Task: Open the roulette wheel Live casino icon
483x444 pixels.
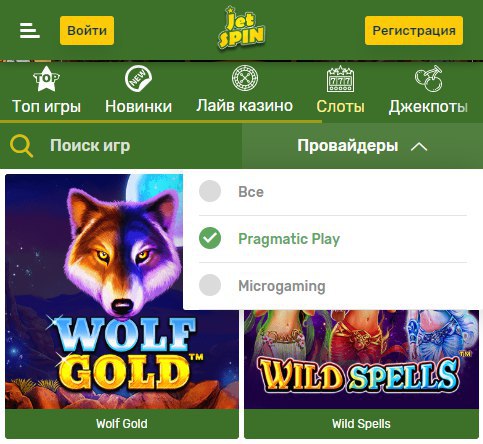Action: point(245,78)
